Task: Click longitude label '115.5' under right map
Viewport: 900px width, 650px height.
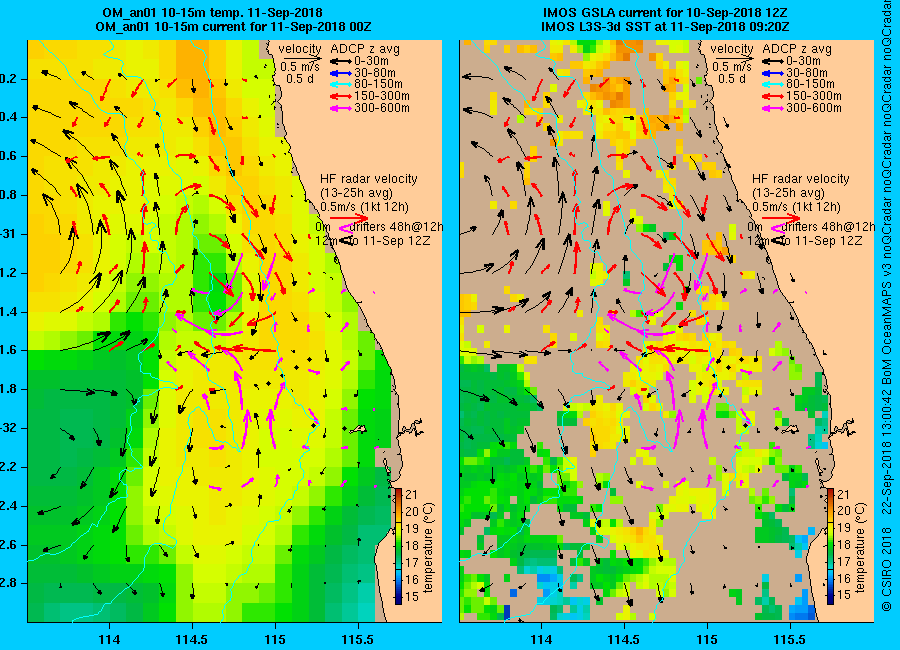Action: tap(790, 640)
